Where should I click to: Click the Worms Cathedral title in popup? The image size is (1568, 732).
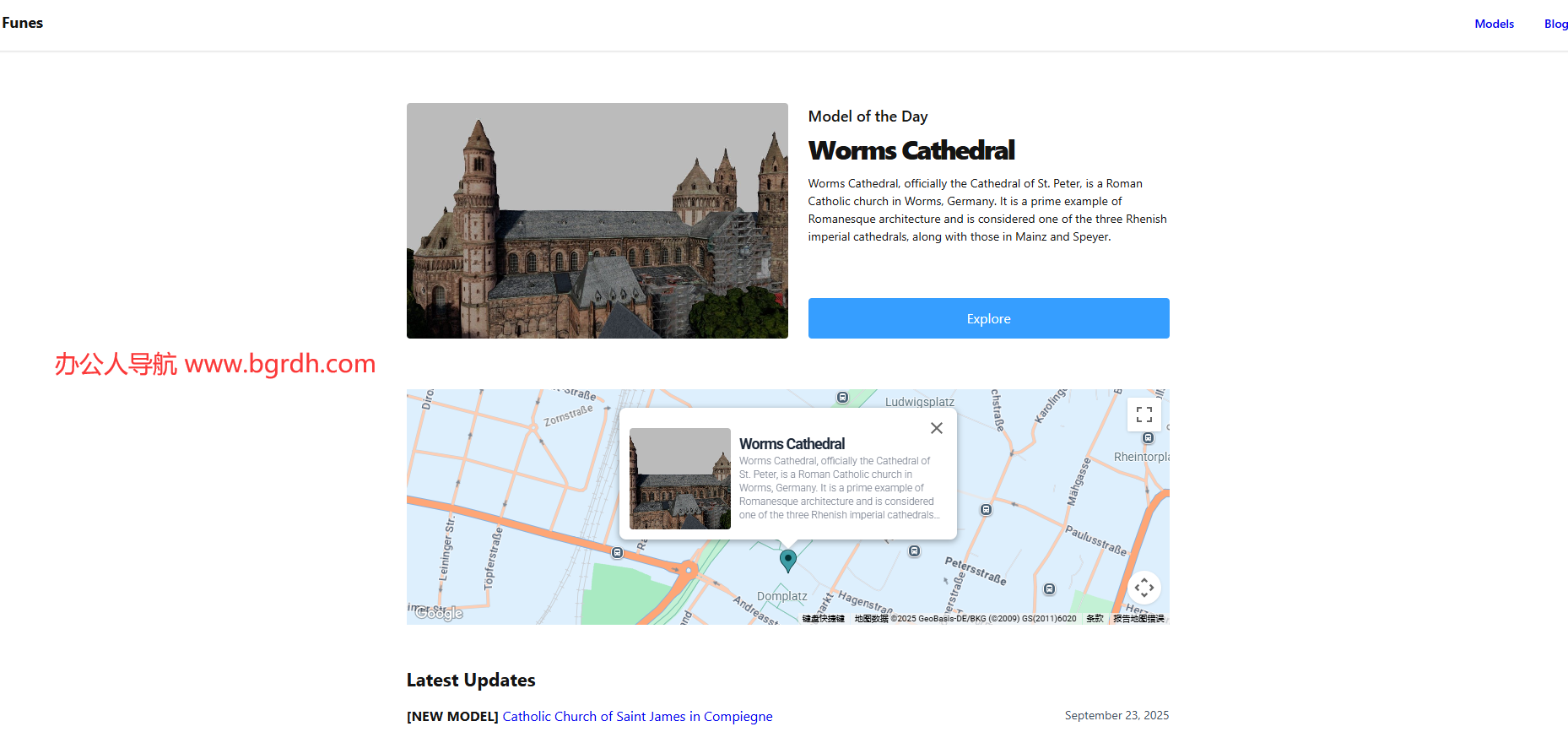[792, 444]
